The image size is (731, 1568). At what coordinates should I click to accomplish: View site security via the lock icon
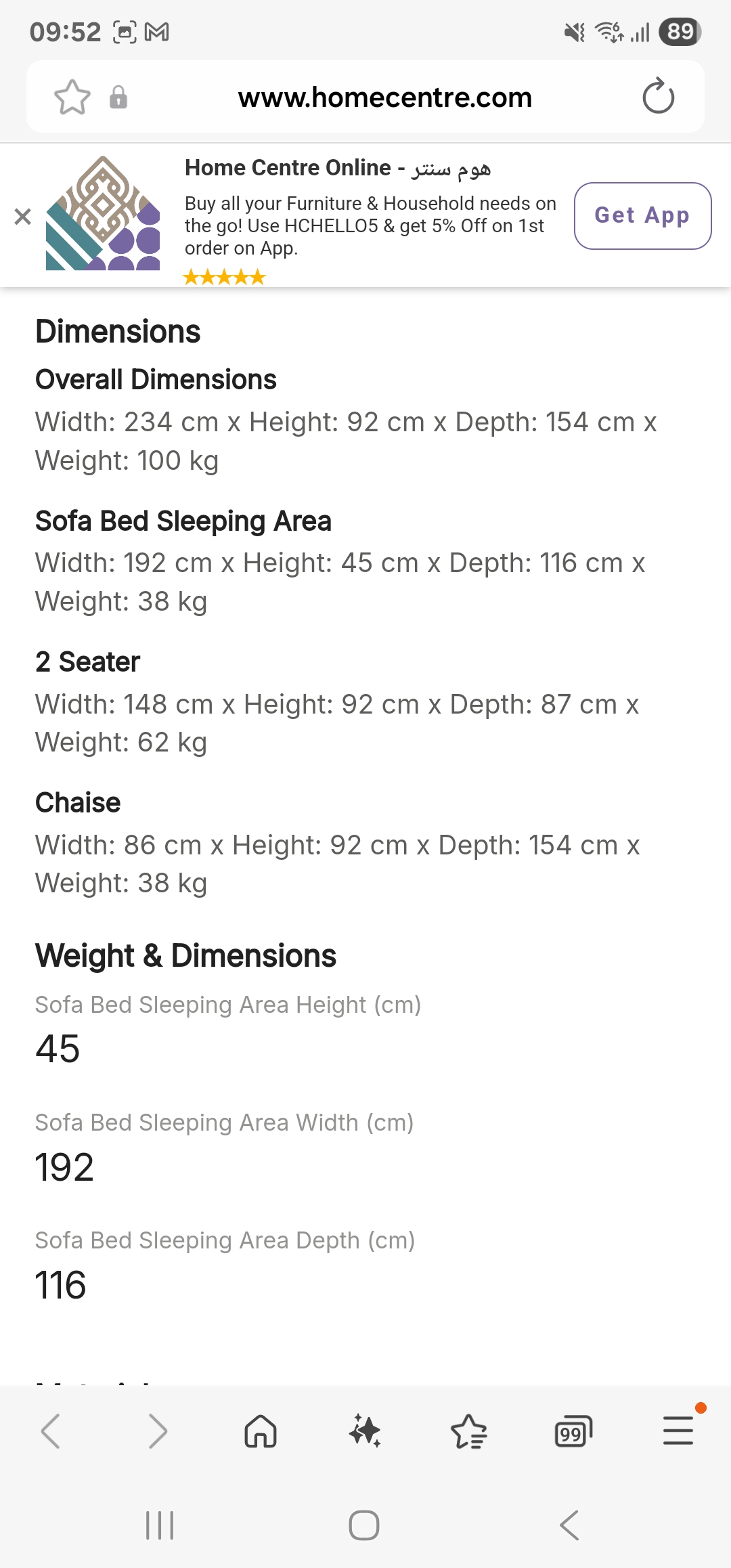click(x=118, y=96)
